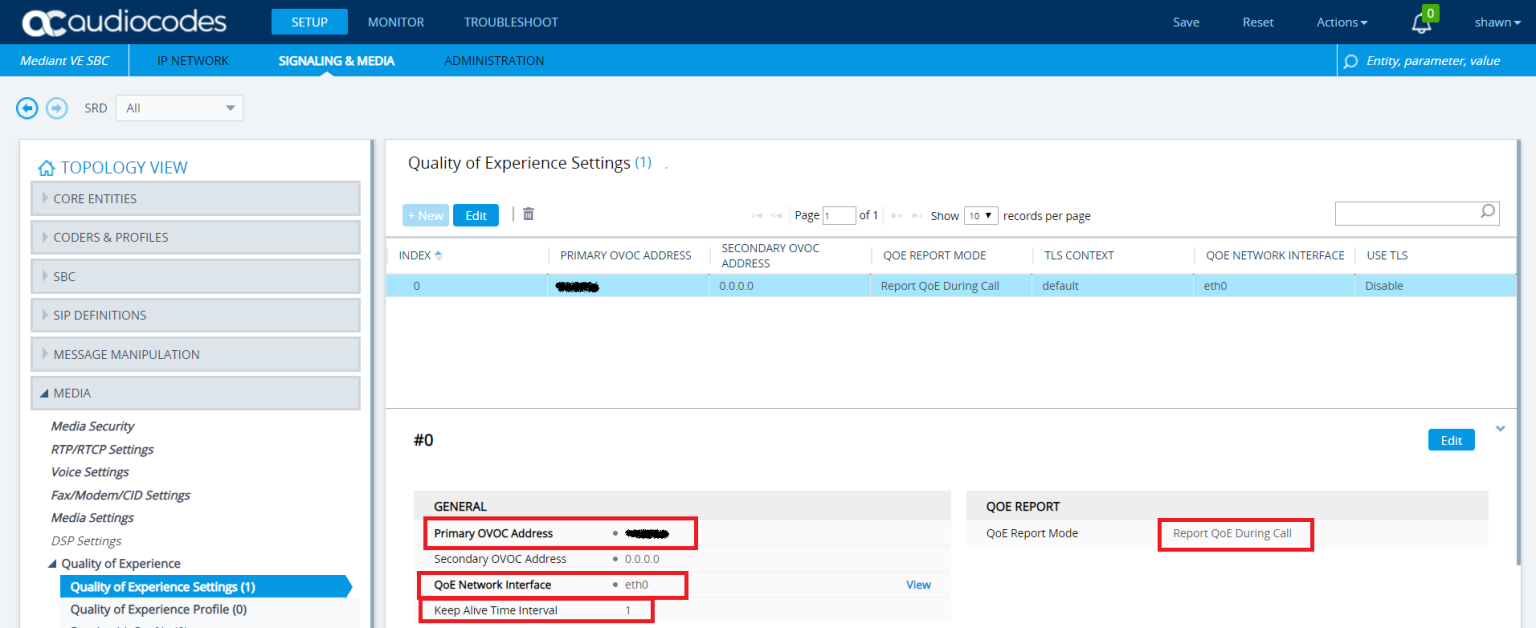
Task: Select Quality of Experience Profile in the sidebar
Action: [158, 609]
